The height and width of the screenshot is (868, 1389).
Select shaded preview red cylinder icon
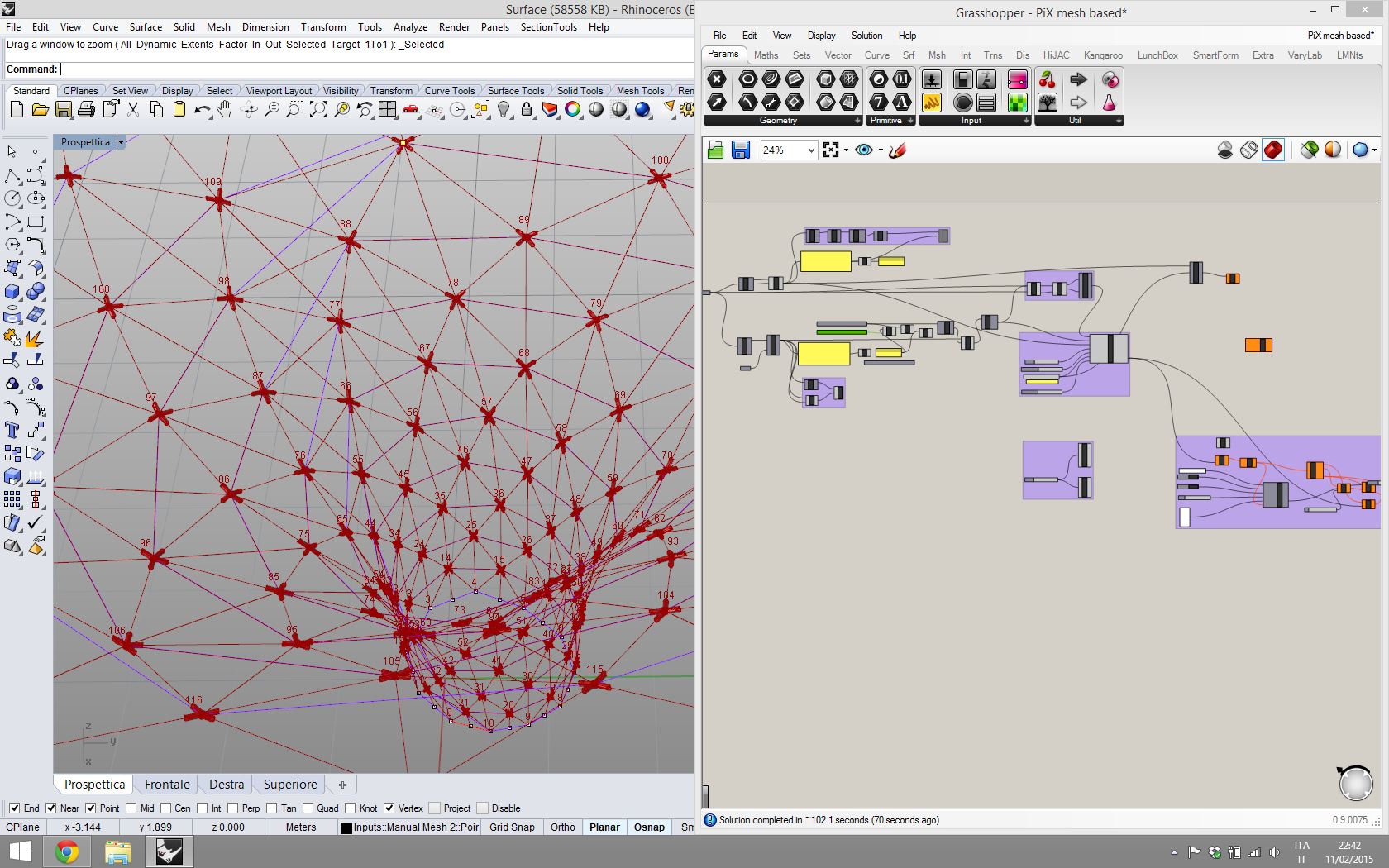click(x=1273, y=150)
